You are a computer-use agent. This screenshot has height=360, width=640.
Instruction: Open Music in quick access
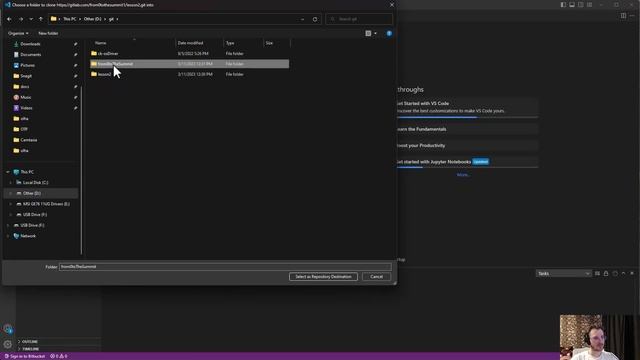point(25,97)
